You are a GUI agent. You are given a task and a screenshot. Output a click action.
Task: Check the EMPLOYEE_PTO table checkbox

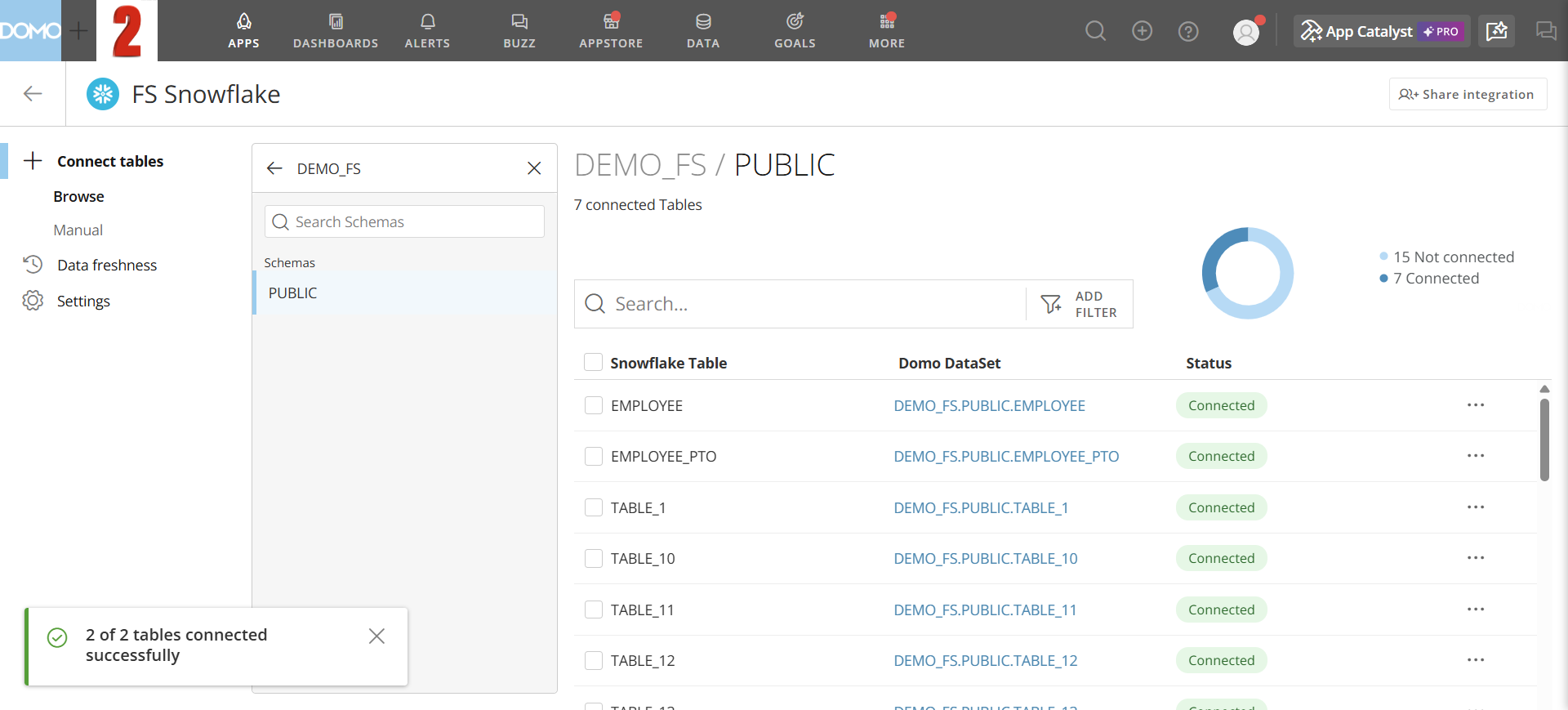pyautogui.click(x=594, y=456)
